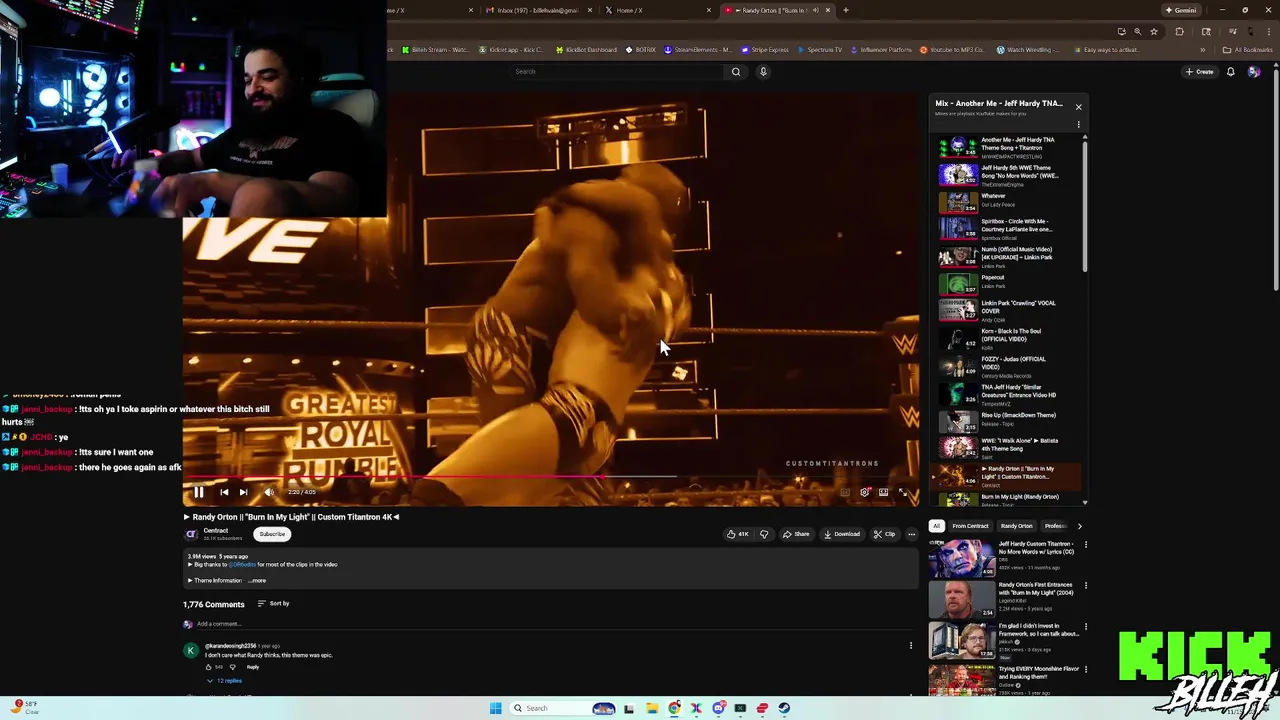Open options for Randy Orton's First Entrances video
The height and width of the screenshot is (720, 1280).
pyautogui.click(x=1086, y=586)
